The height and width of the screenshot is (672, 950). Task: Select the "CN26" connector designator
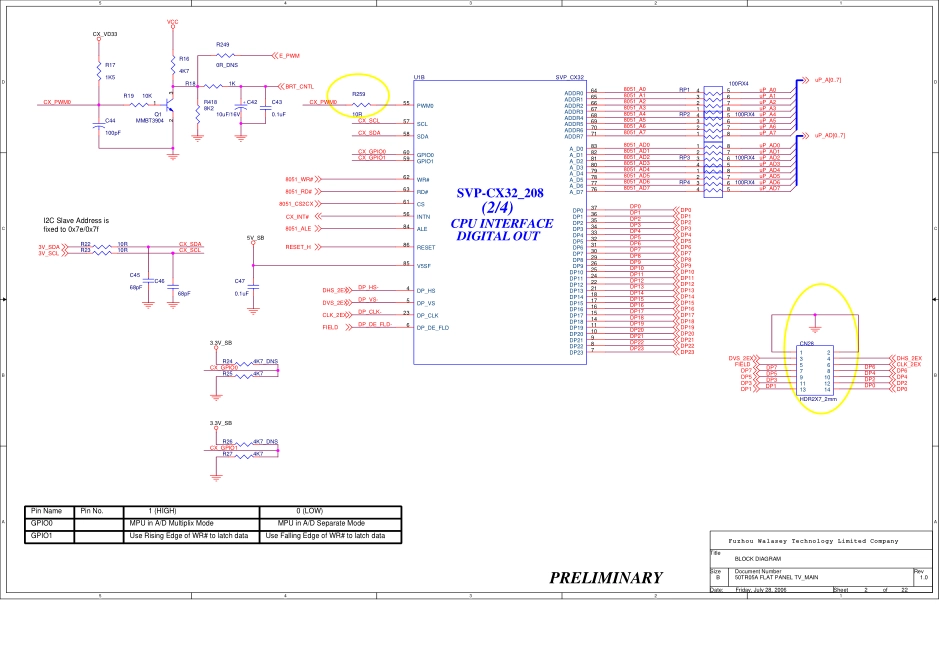pos(806,344)
